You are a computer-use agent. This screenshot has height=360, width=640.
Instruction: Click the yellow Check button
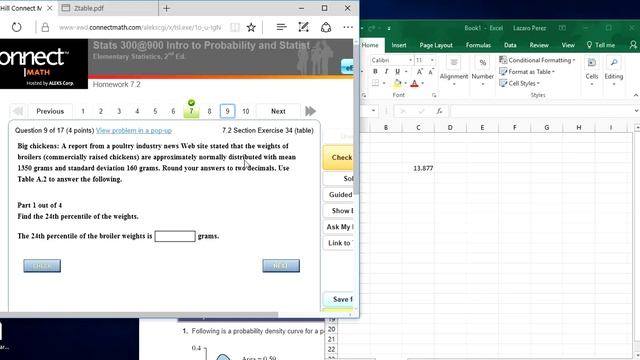point(338,157)
